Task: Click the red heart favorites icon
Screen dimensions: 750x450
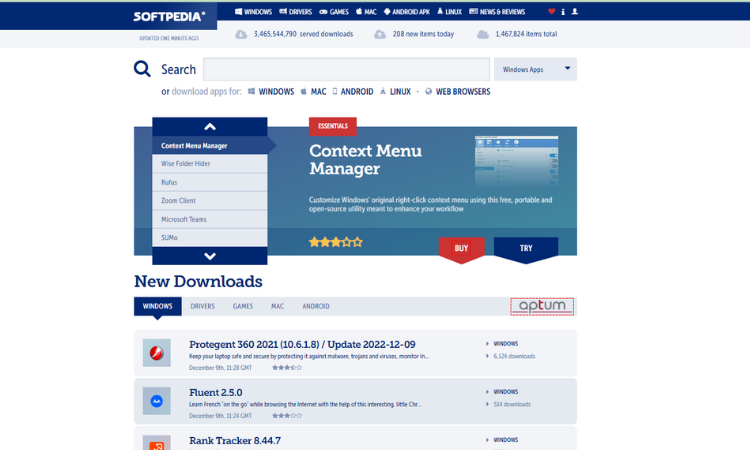Action: 551,11
